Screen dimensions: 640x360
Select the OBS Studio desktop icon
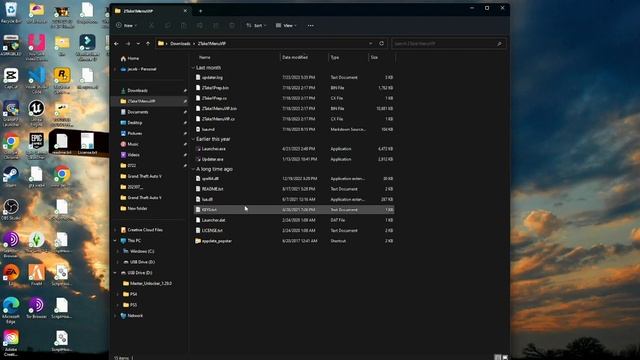tap(11, 210)
